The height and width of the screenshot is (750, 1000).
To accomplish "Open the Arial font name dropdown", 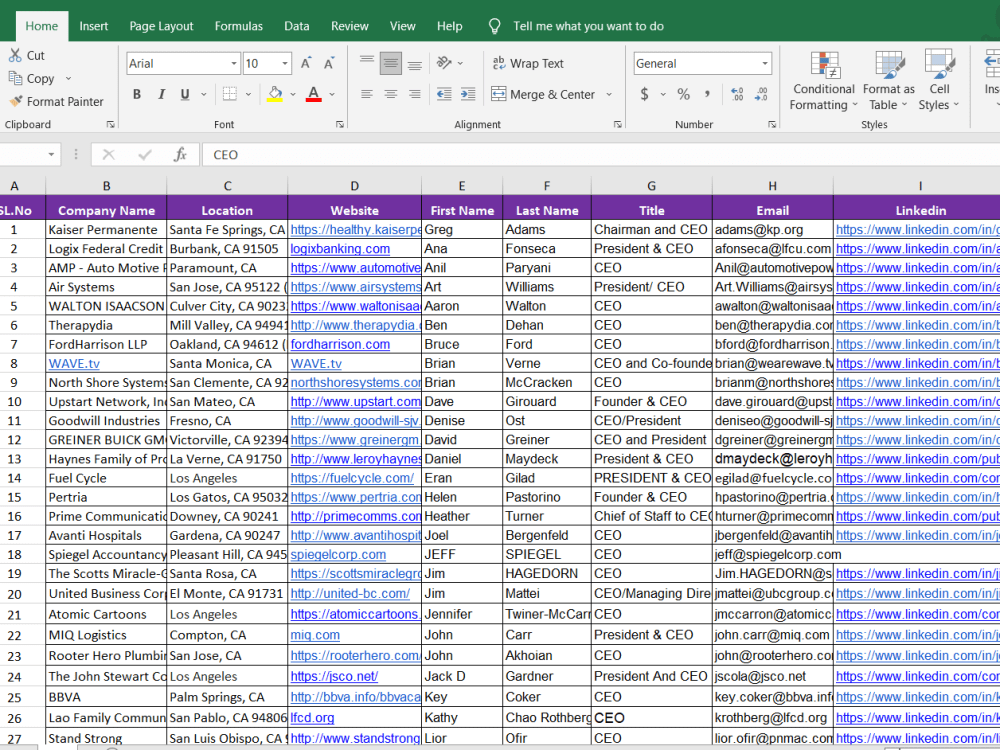I will [x=233, y=63].
